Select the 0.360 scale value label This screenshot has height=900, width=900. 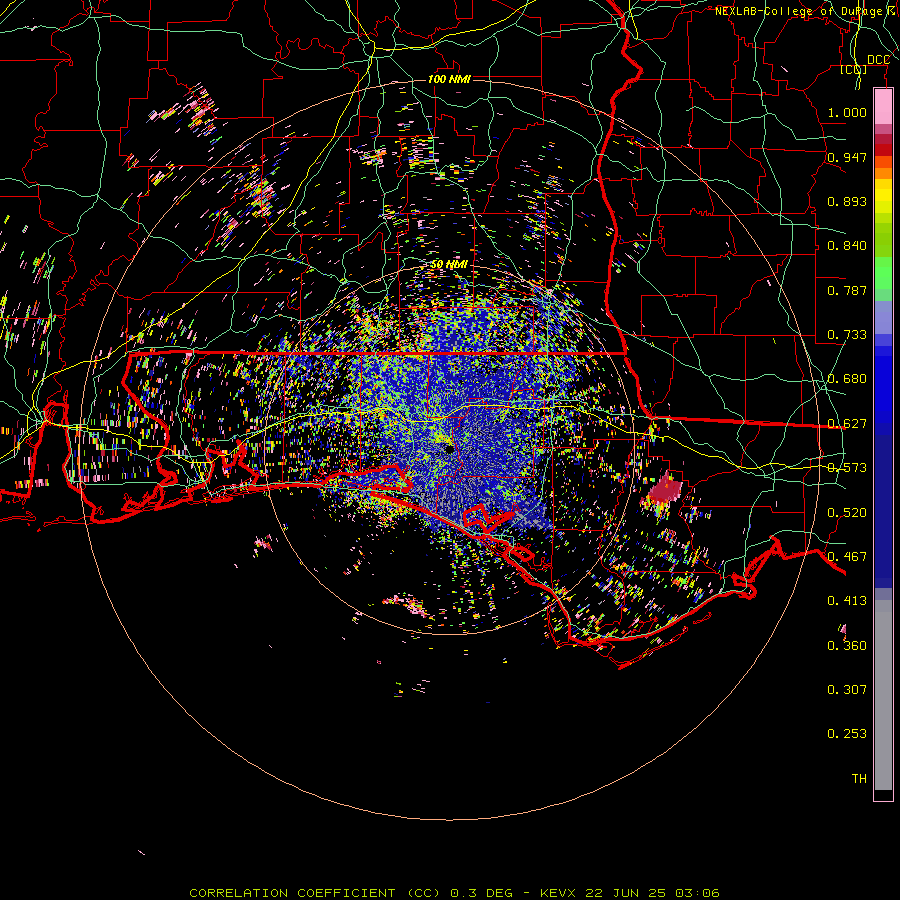tap(847, 646)
